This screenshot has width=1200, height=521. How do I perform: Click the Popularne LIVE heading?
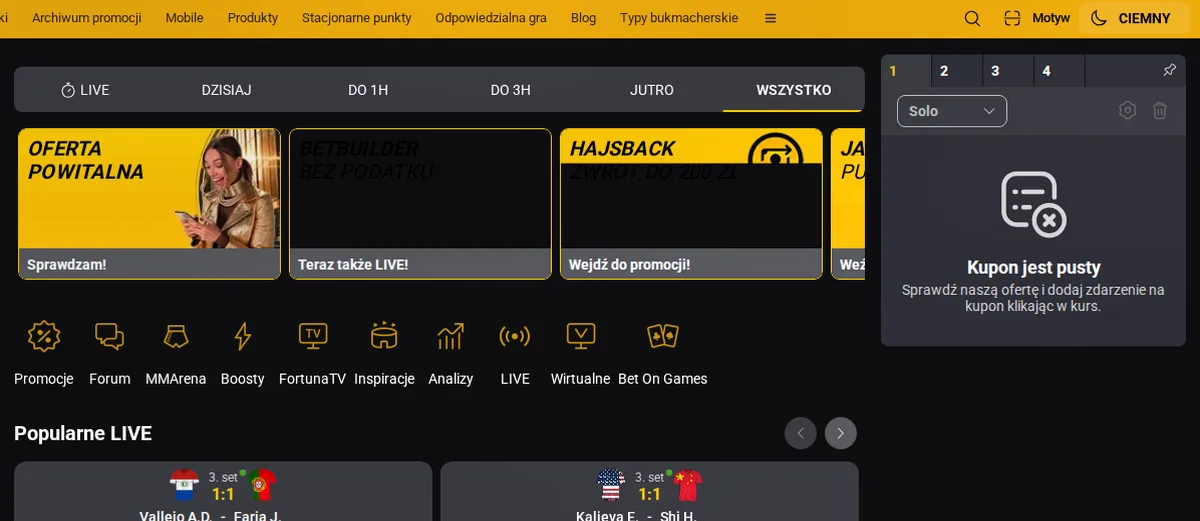(x=83, y=433)
